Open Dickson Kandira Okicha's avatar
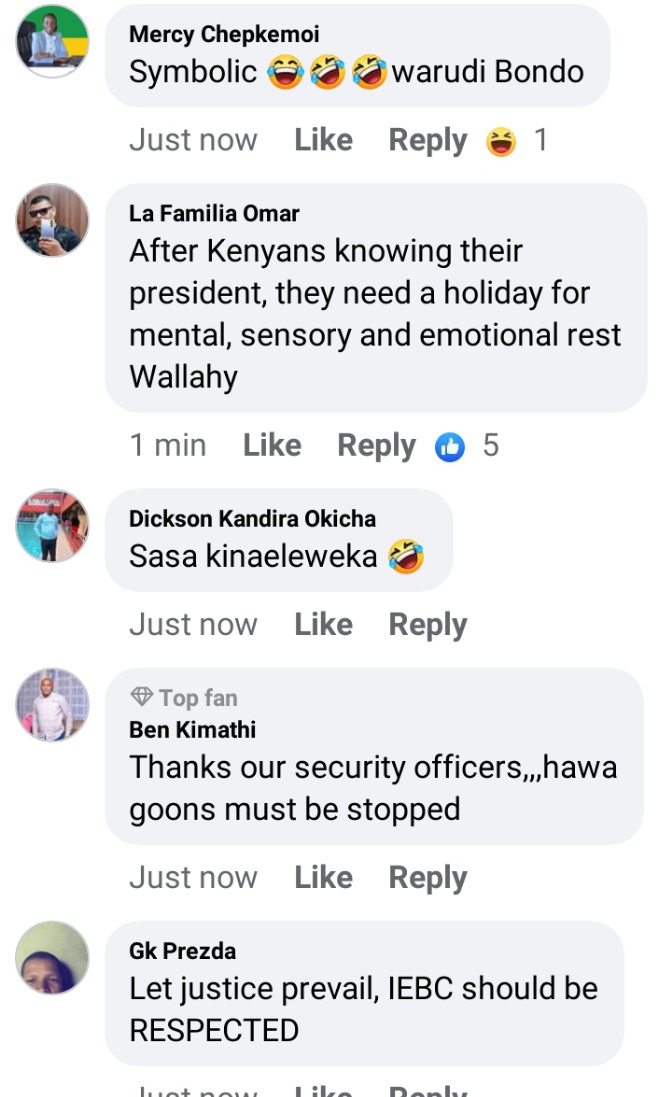The height and width of the screenshot is (1097, 664). 52,525
